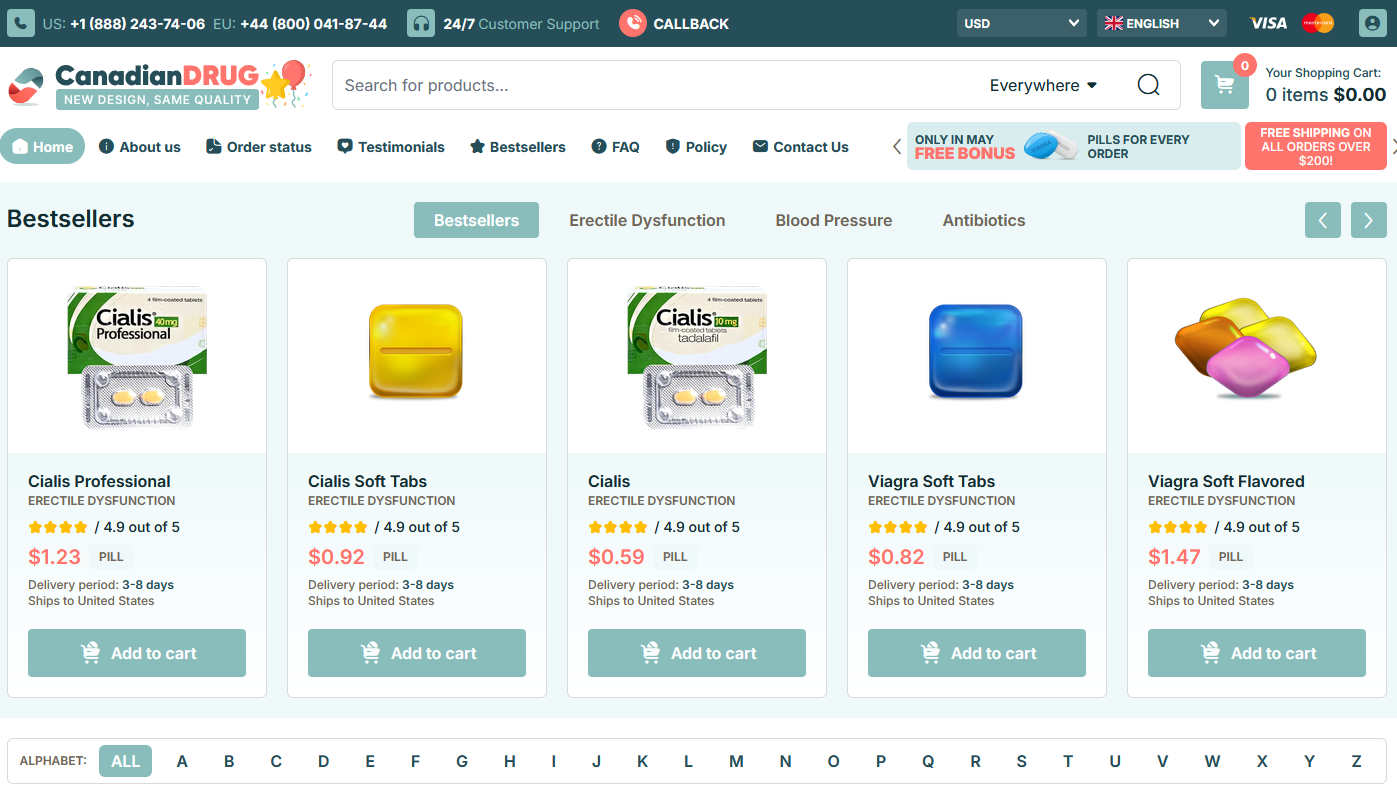The image size is (1397, 797).
Task: Open Cialis Professional product image
Action: click(137, 357)
